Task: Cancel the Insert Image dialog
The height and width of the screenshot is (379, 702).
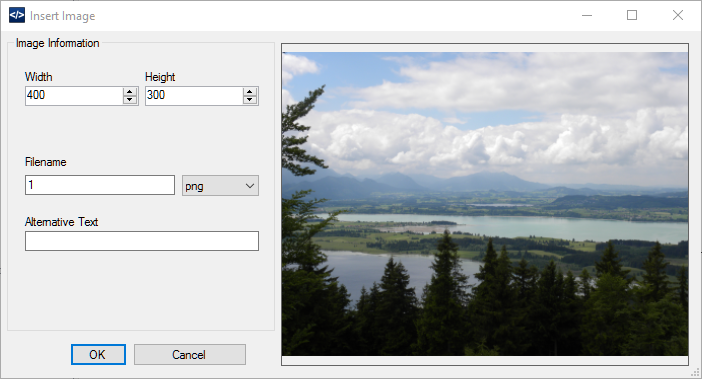Action: click(x=189, y=354)
